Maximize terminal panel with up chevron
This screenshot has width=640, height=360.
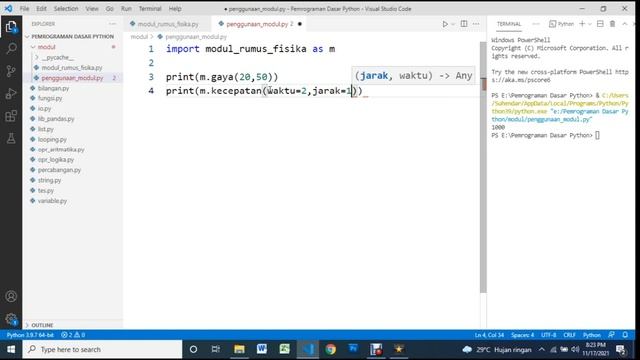624,24
